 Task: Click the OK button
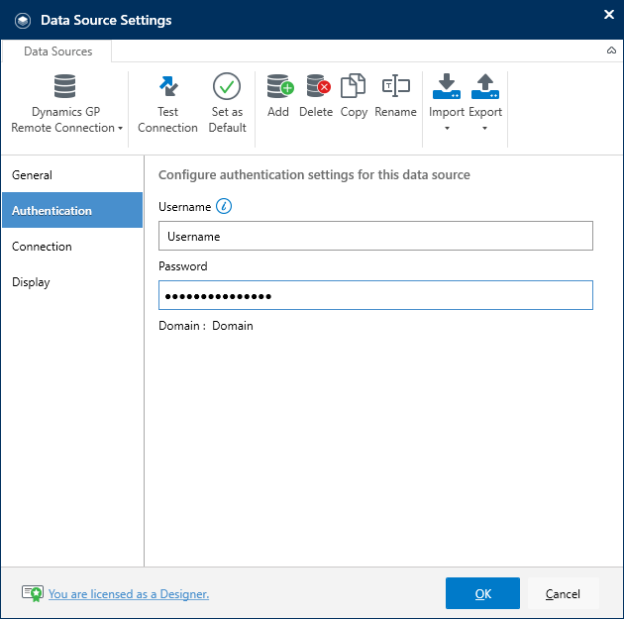point(483,593)
